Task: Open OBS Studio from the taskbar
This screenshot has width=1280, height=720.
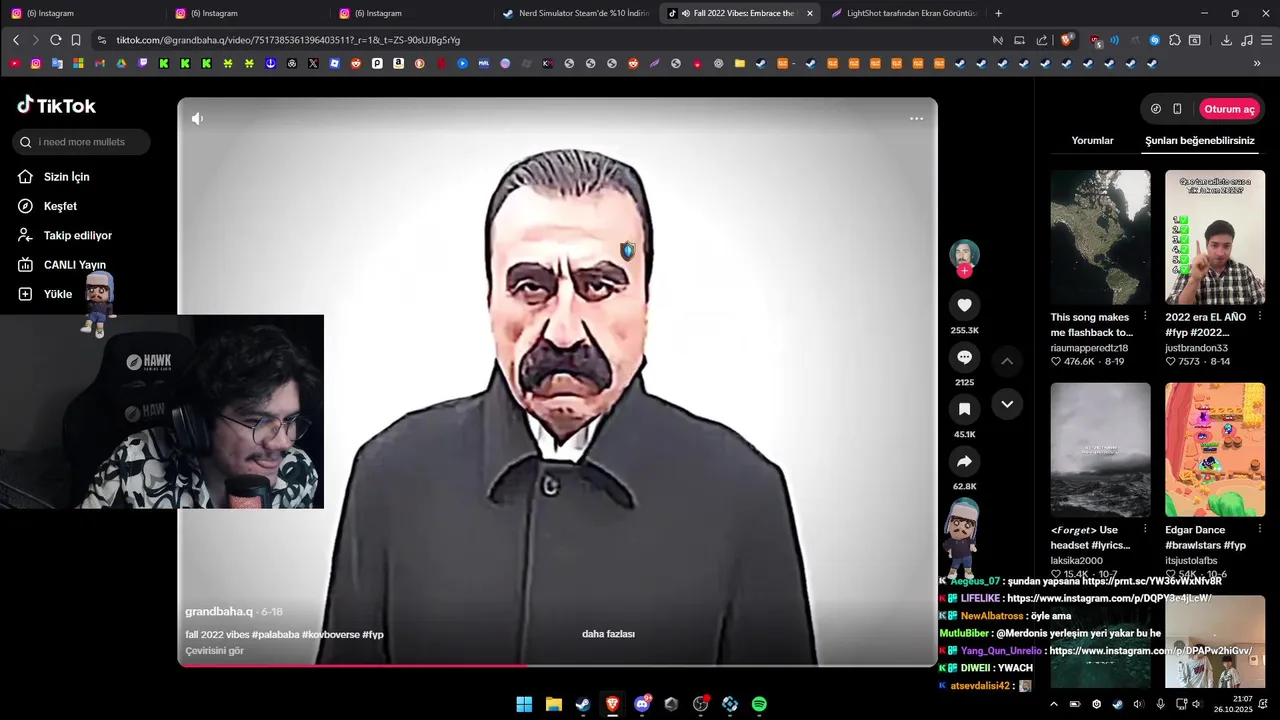Action: [x=700, y=704]
